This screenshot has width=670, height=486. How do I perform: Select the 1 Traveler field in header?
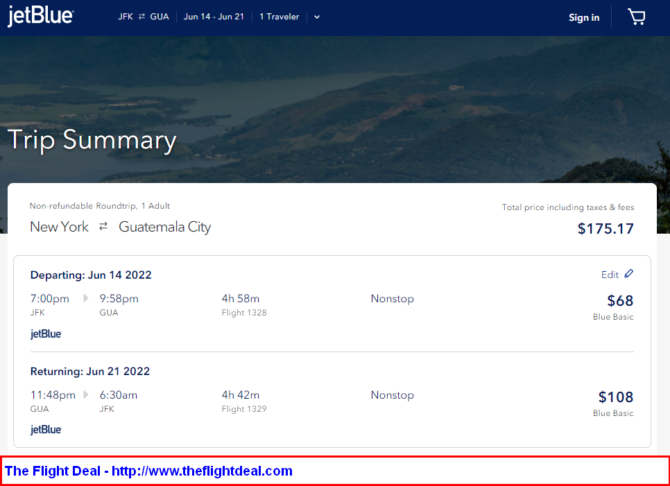(279, 17)
